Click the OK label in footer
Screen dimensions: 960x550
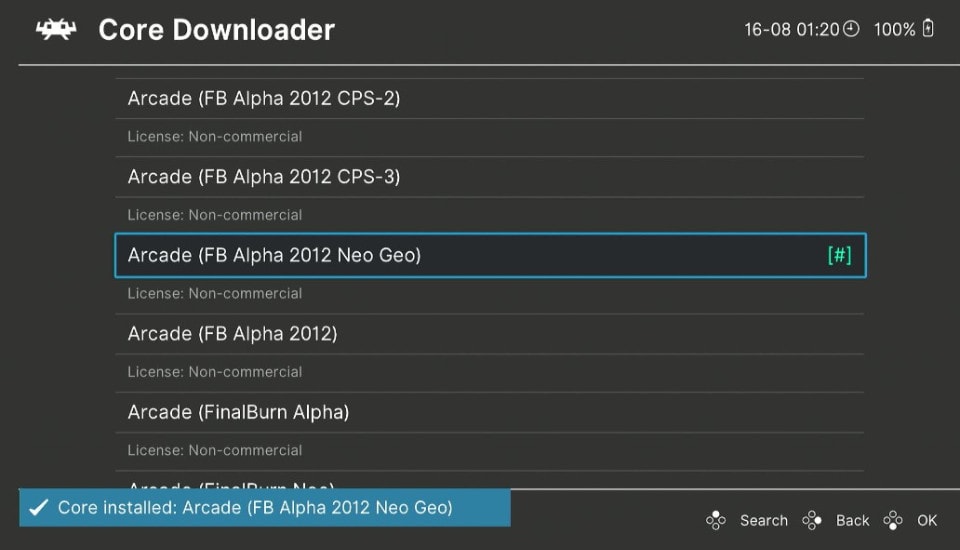(x=927, y=521)
